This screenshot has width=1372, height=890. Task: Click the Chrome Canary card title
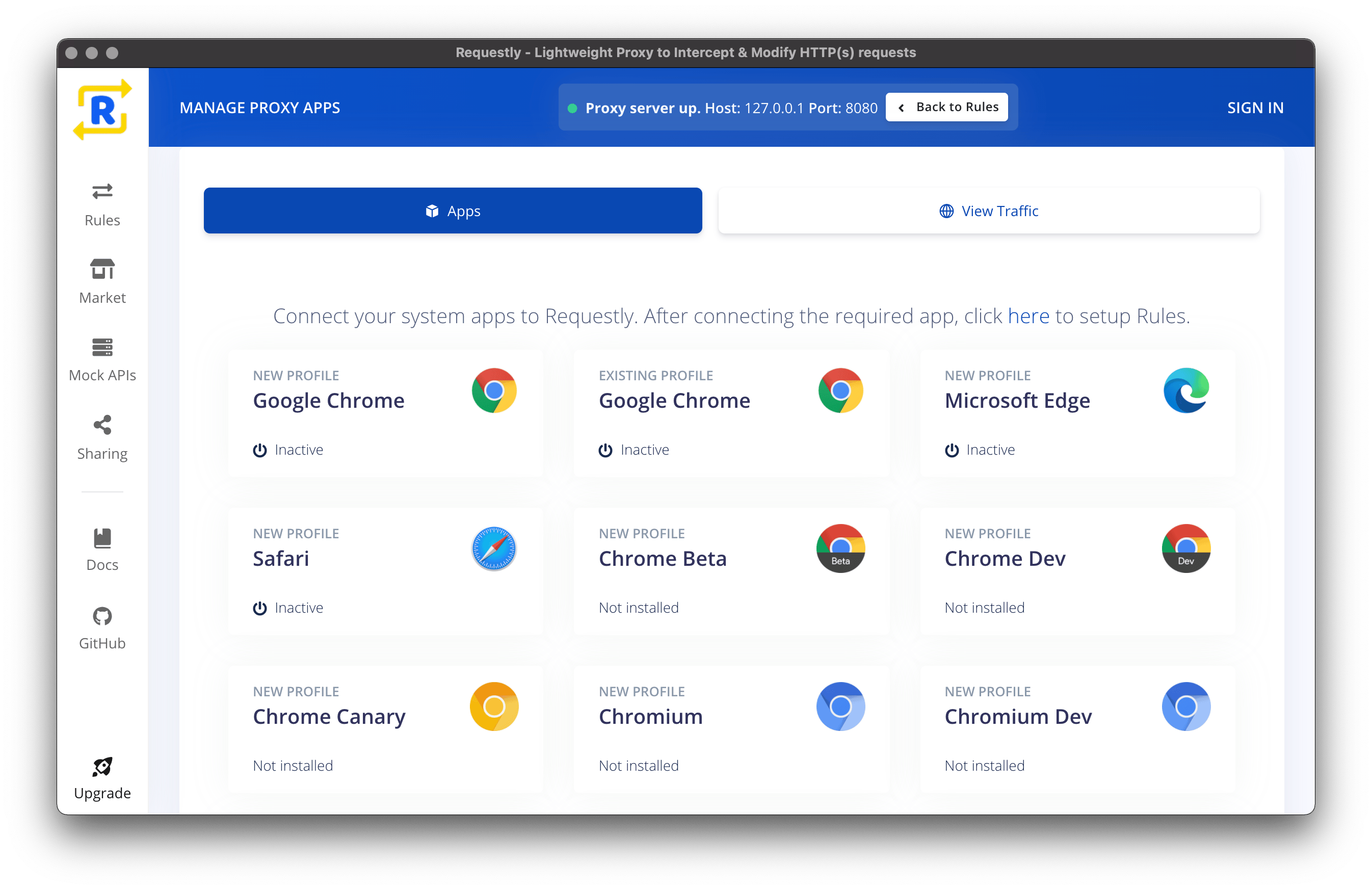pos(329,717)
